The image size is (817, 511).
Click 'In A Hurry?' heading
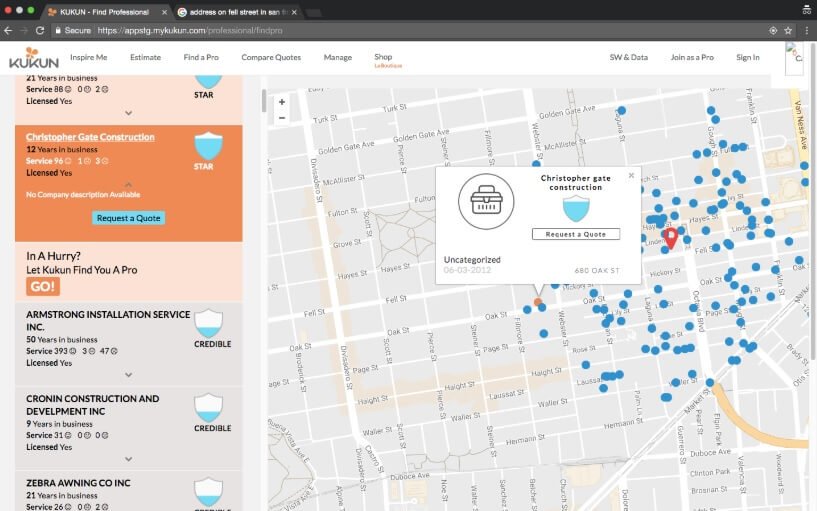54,256
